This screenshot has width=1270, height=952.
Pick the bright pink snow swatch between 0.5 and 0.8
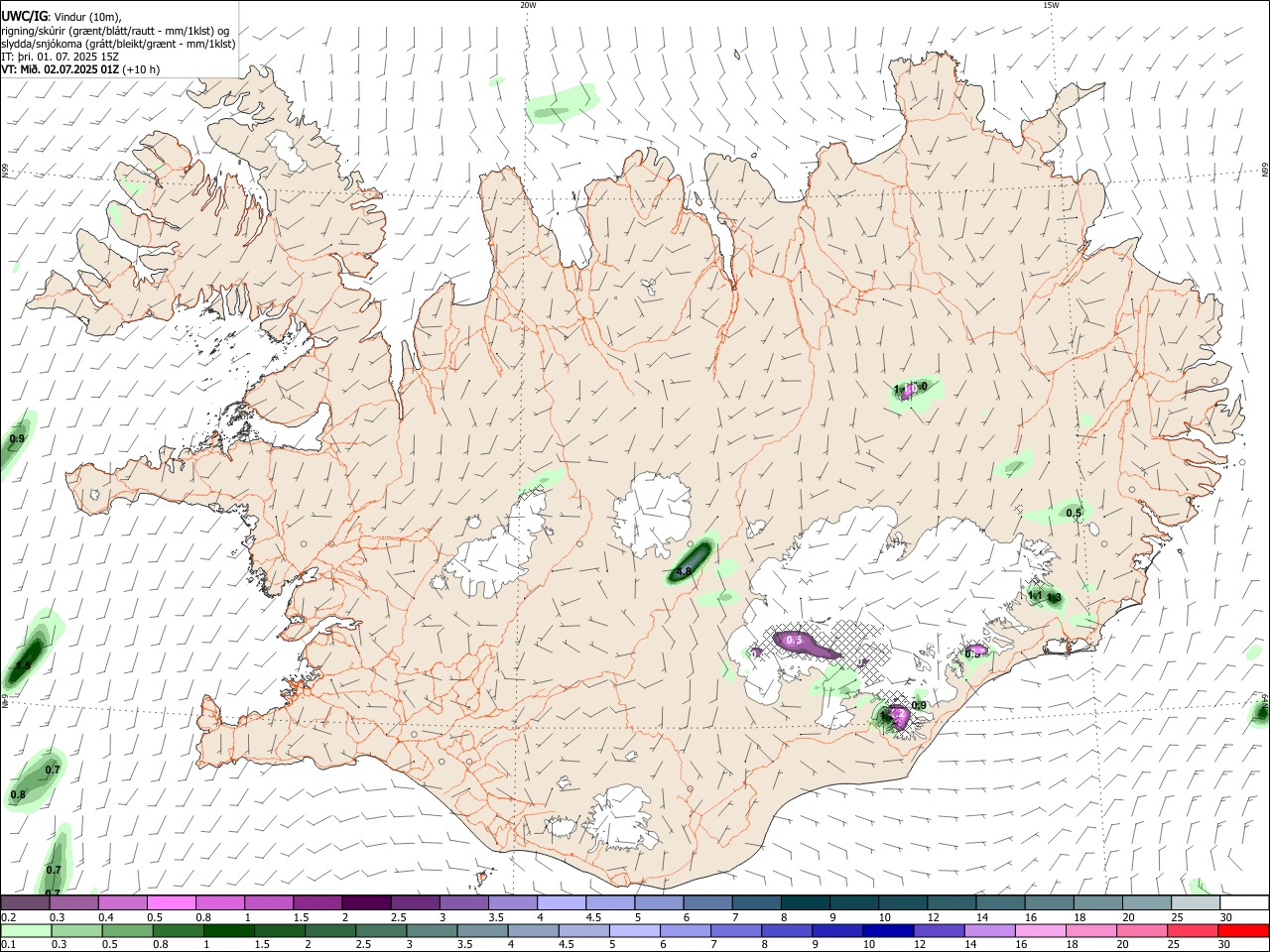171,903
